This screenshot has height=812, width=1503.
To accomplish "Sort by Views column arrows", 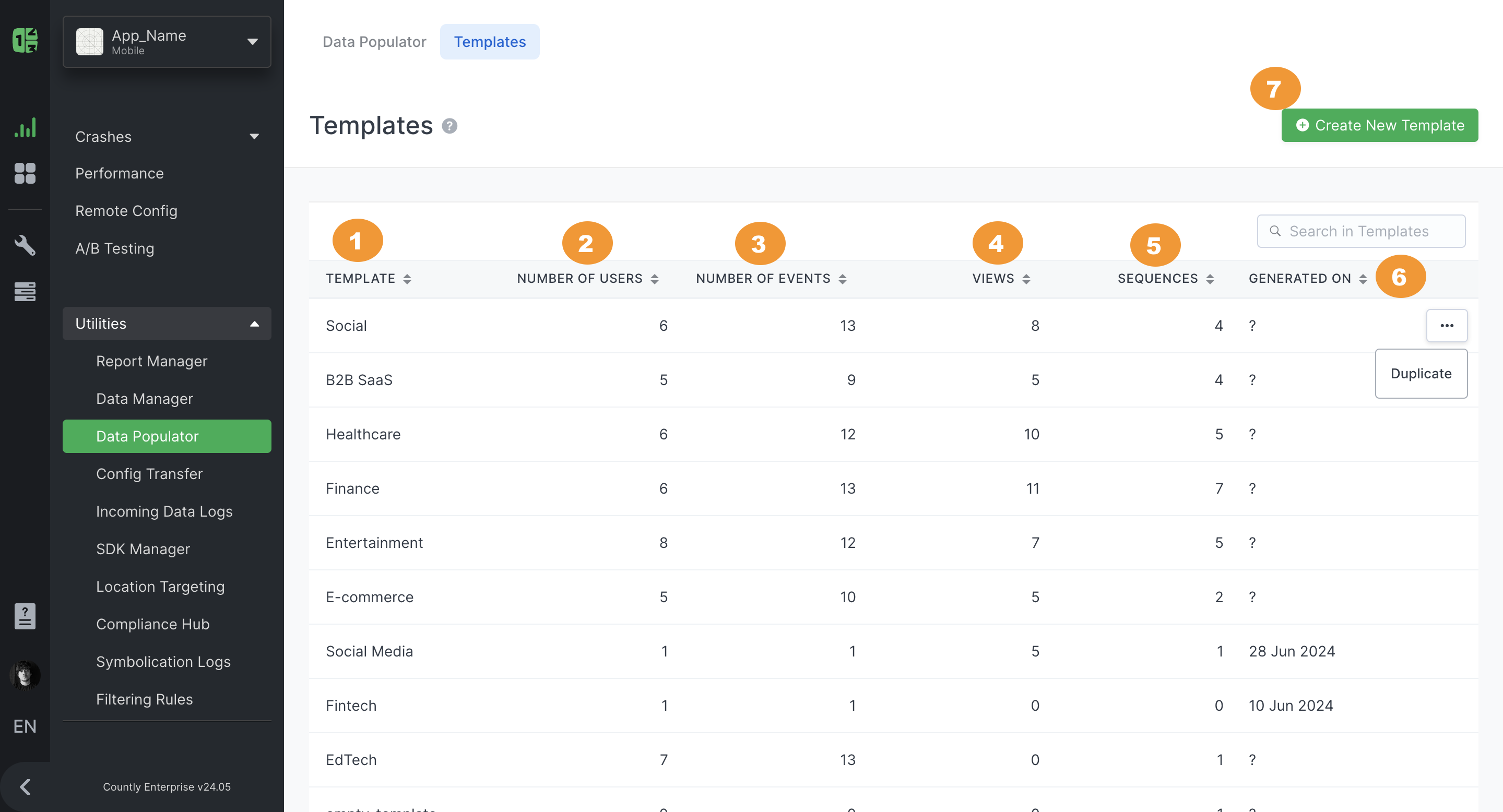I will pos(1026,279).
